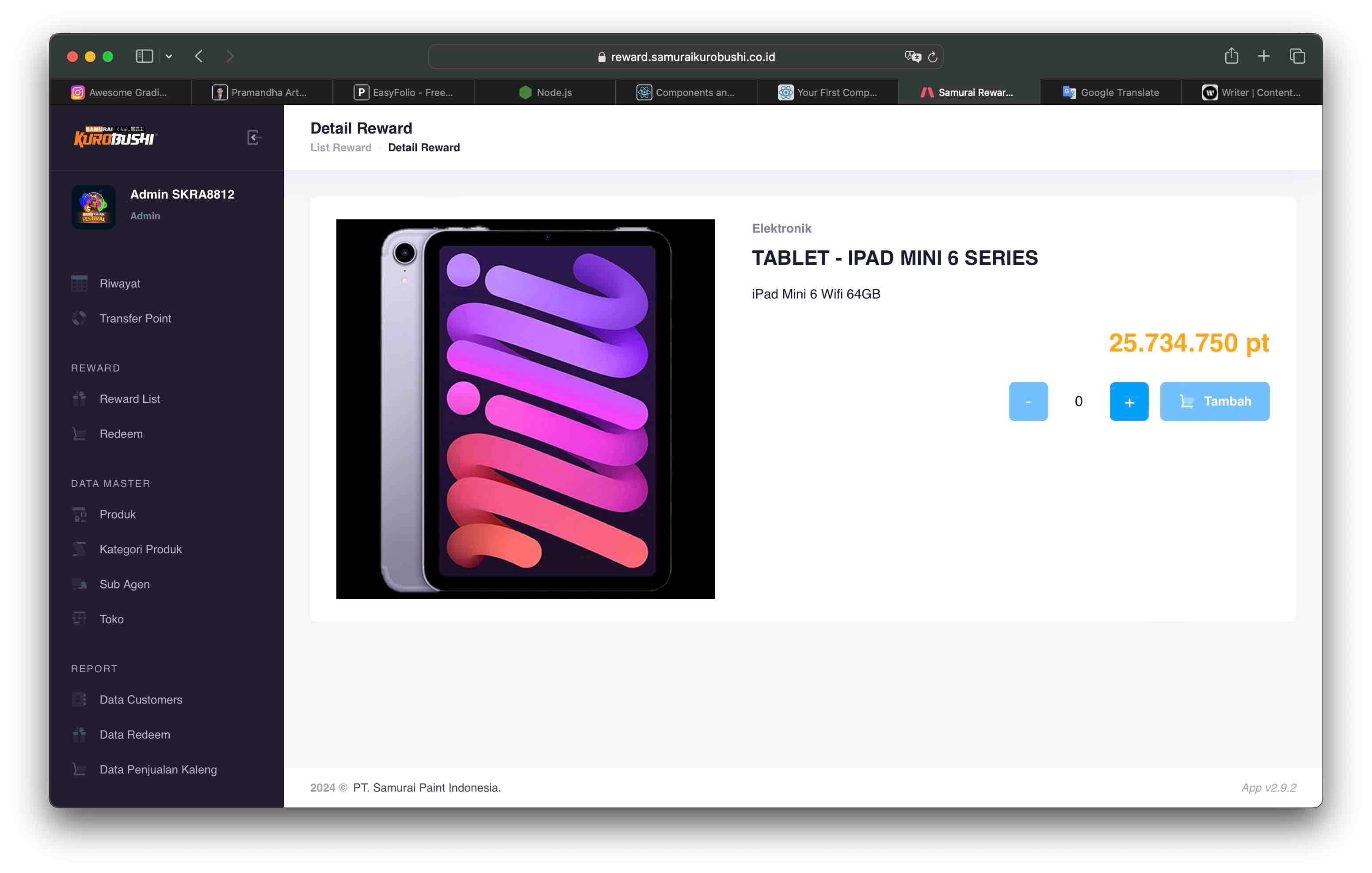
Task: Click the iPad Mini product image
Action: coord(525,409)
